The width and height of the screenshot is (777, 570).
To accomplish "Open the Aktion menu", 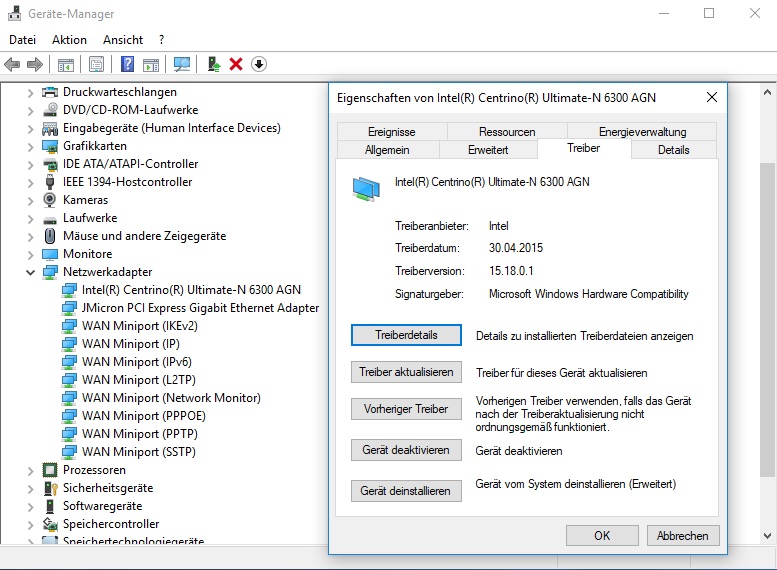I will (69, 40).
